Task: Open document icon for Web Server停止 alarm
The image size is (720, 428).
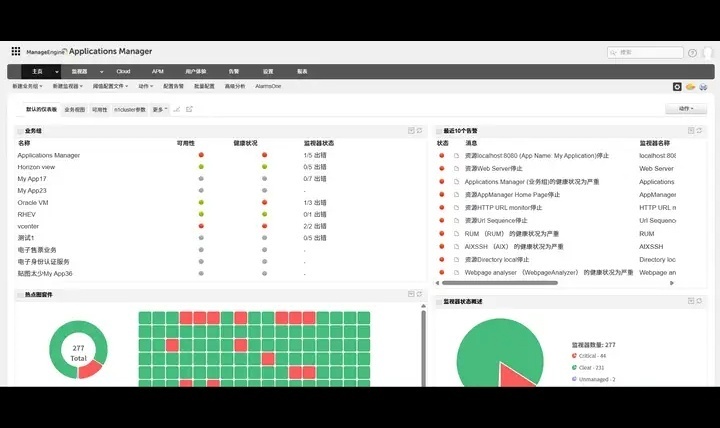Action: coord(456,169)
